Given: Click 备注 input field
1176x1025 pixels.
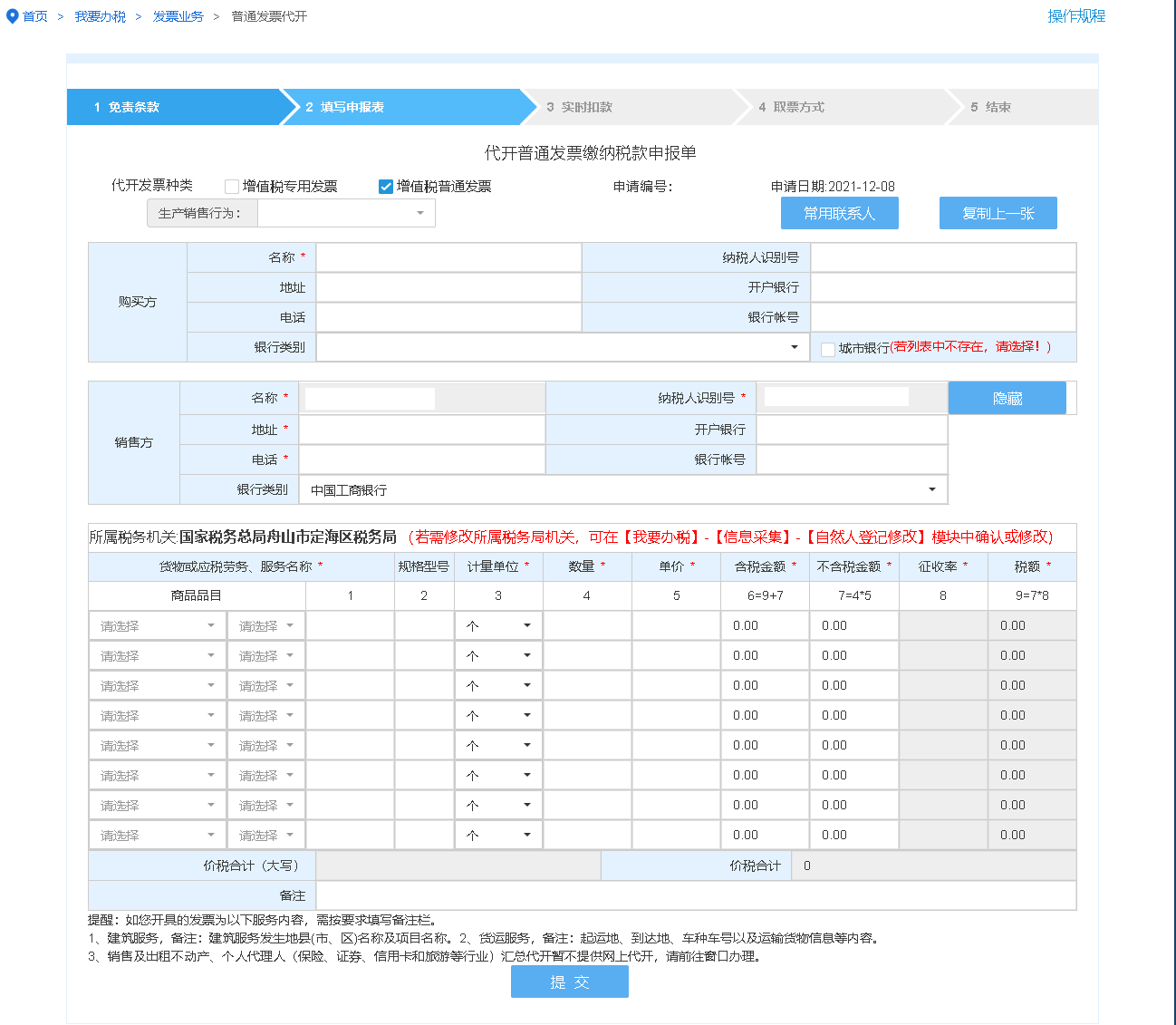Looking at the screenshot, I should (696, 895).
